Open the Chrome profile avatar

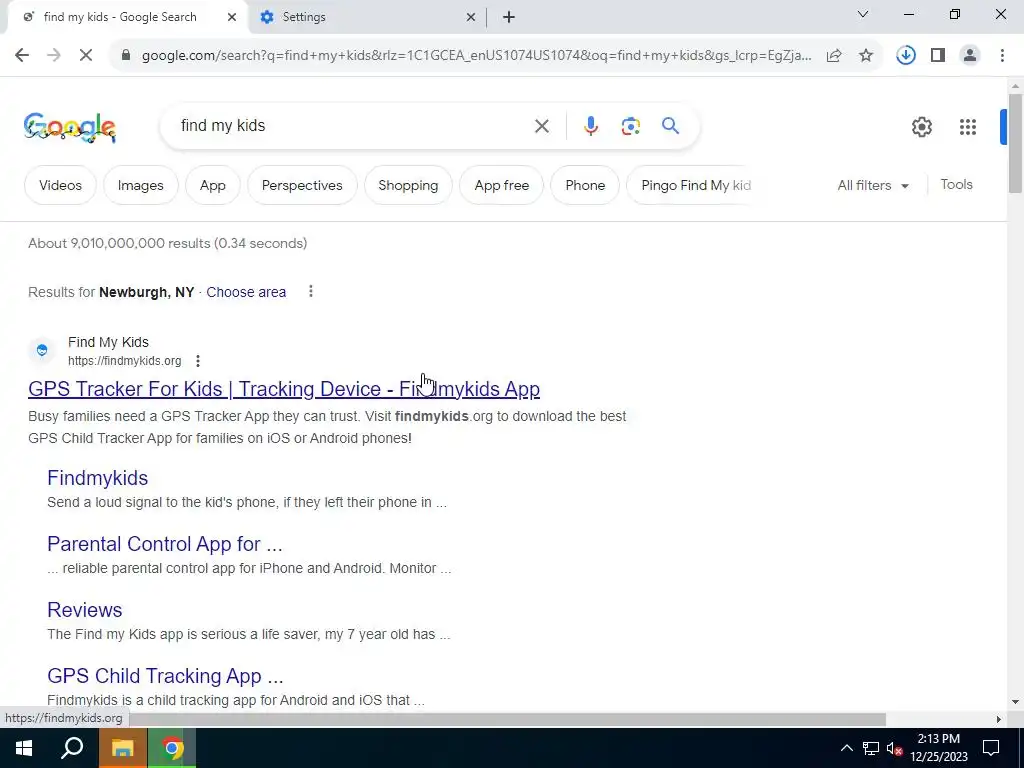click(x=970, y=56)
